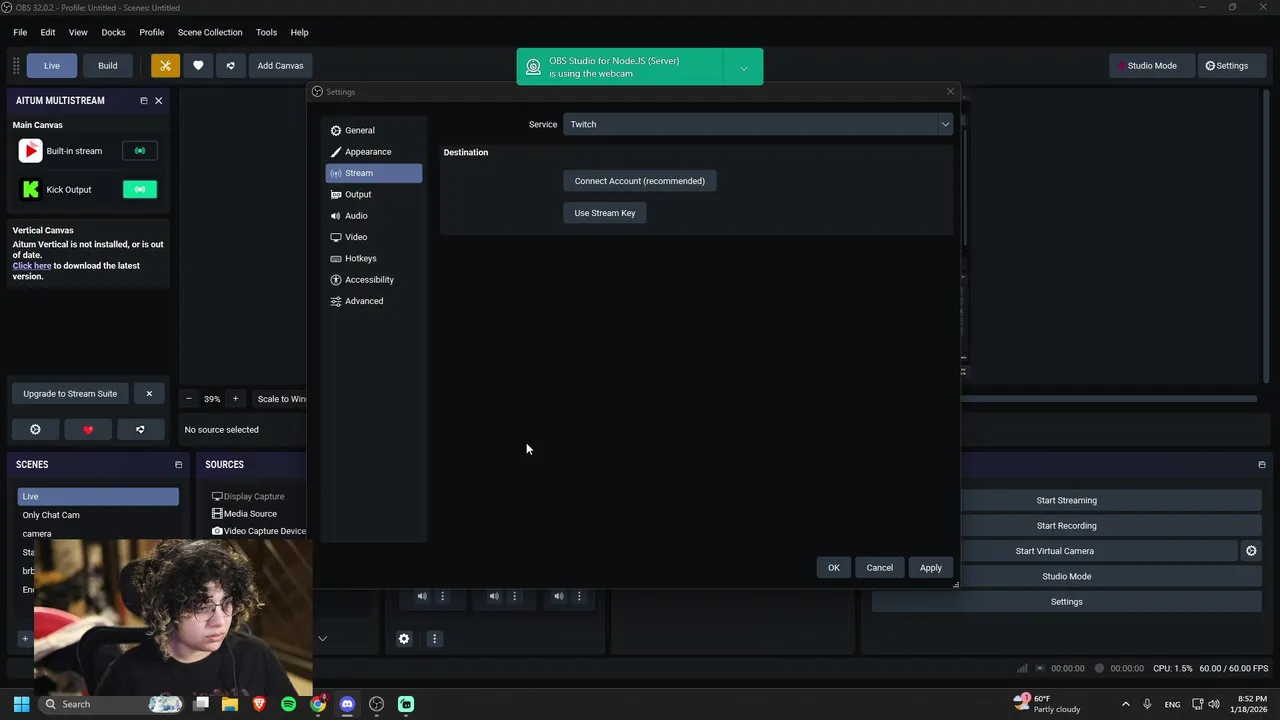Click Use Stream Key

(605, 213)
